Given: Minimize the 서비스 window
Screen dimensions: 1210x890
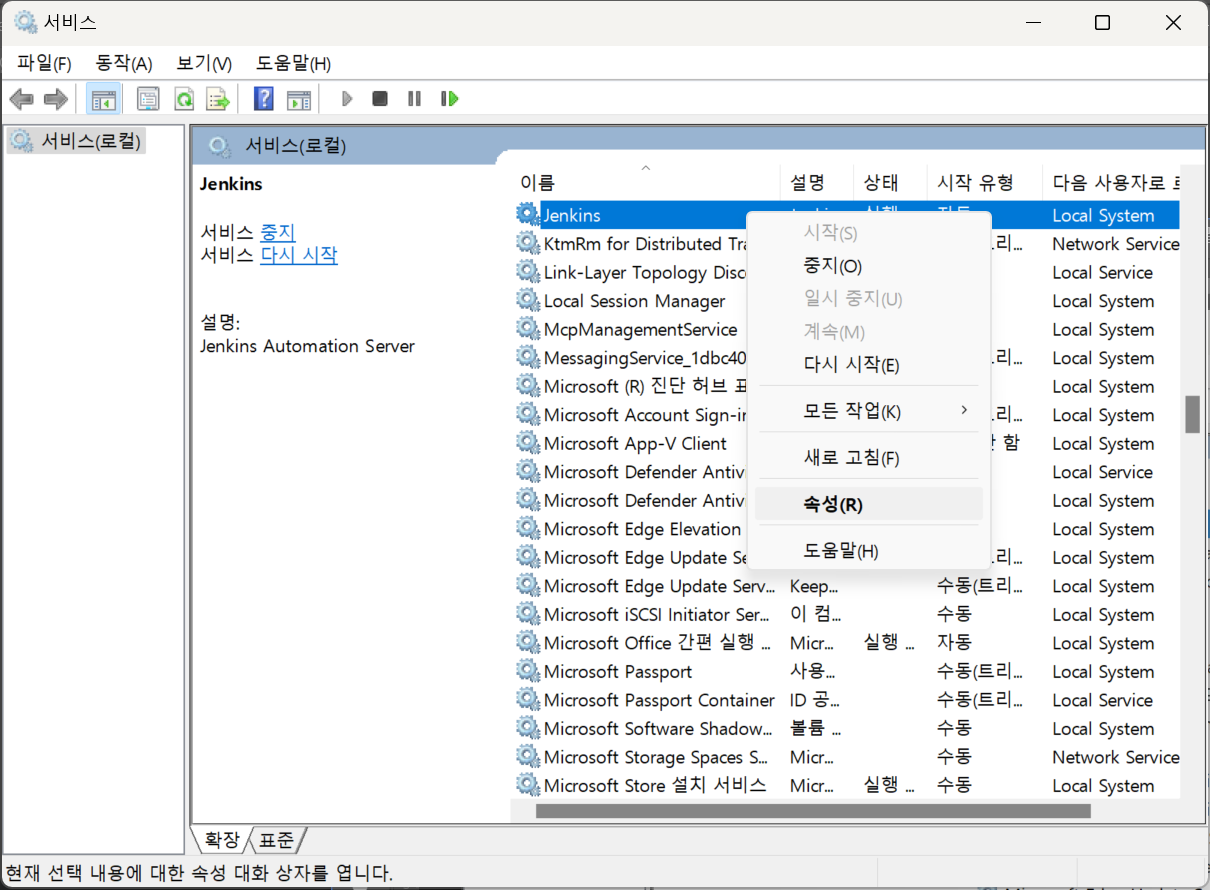Looking at the screenshot, I should 1032,23.
